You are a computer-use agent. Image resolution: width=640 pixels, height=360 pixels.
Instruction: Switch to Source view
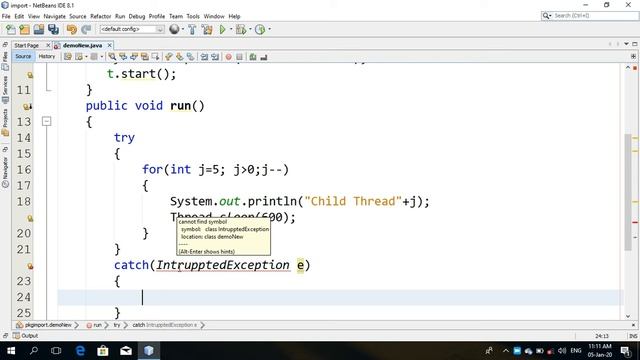click(x=23, y=57)
